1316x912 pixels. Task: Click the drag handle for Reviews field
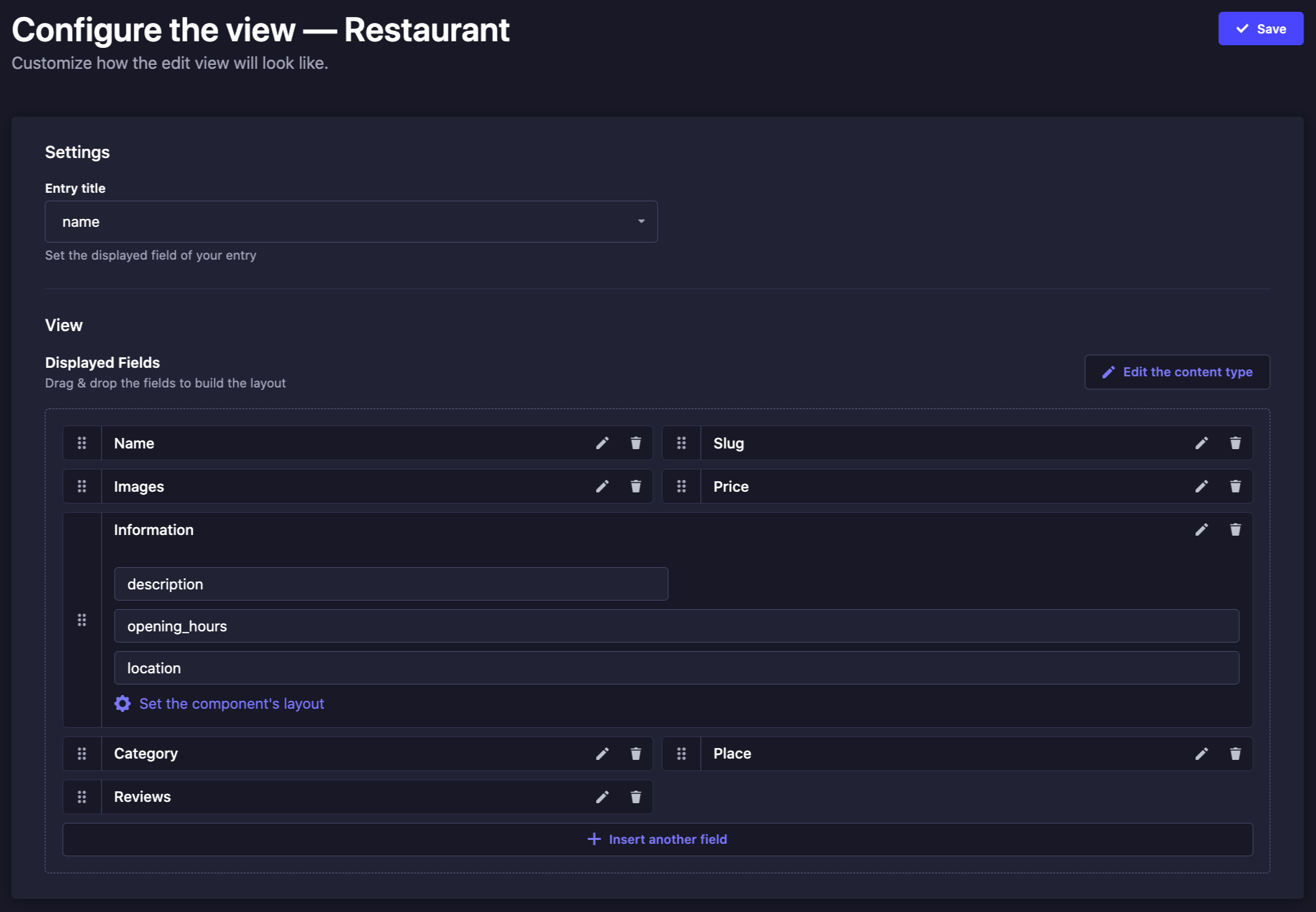point(82,797)
